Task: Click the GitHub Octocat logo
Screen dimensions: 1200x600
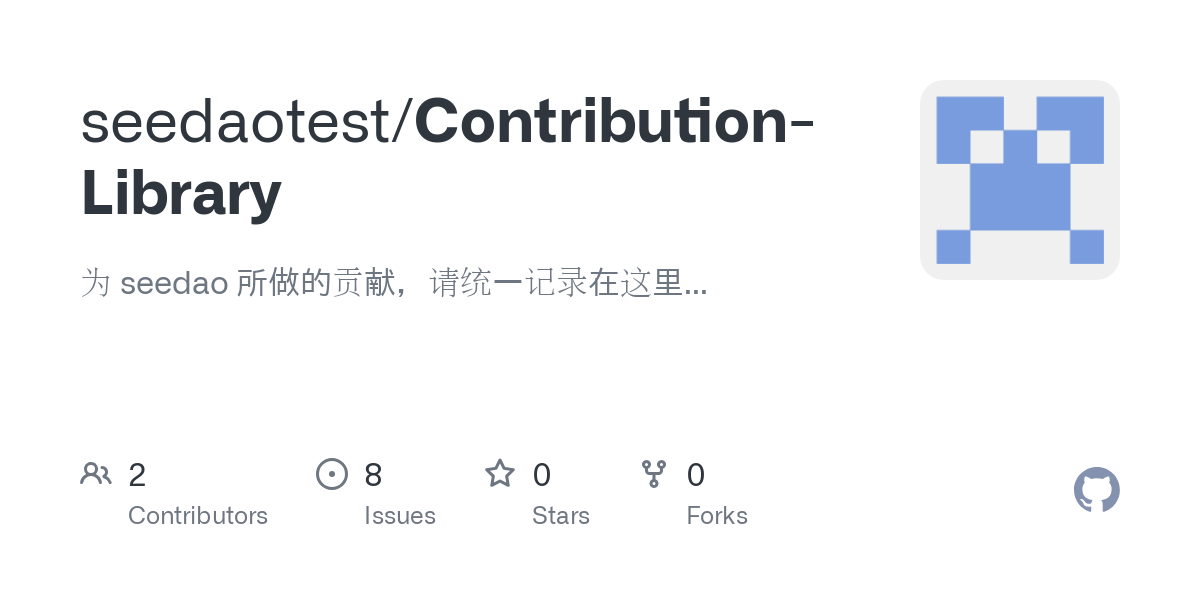Action: point(1097,490)
